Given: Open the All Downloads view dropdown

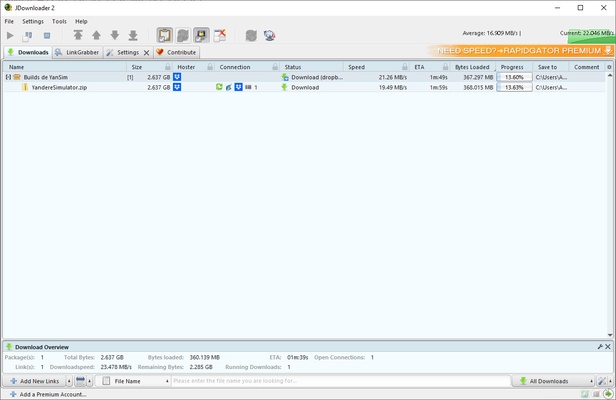Looking at the screenshot, I should point(554,381).
